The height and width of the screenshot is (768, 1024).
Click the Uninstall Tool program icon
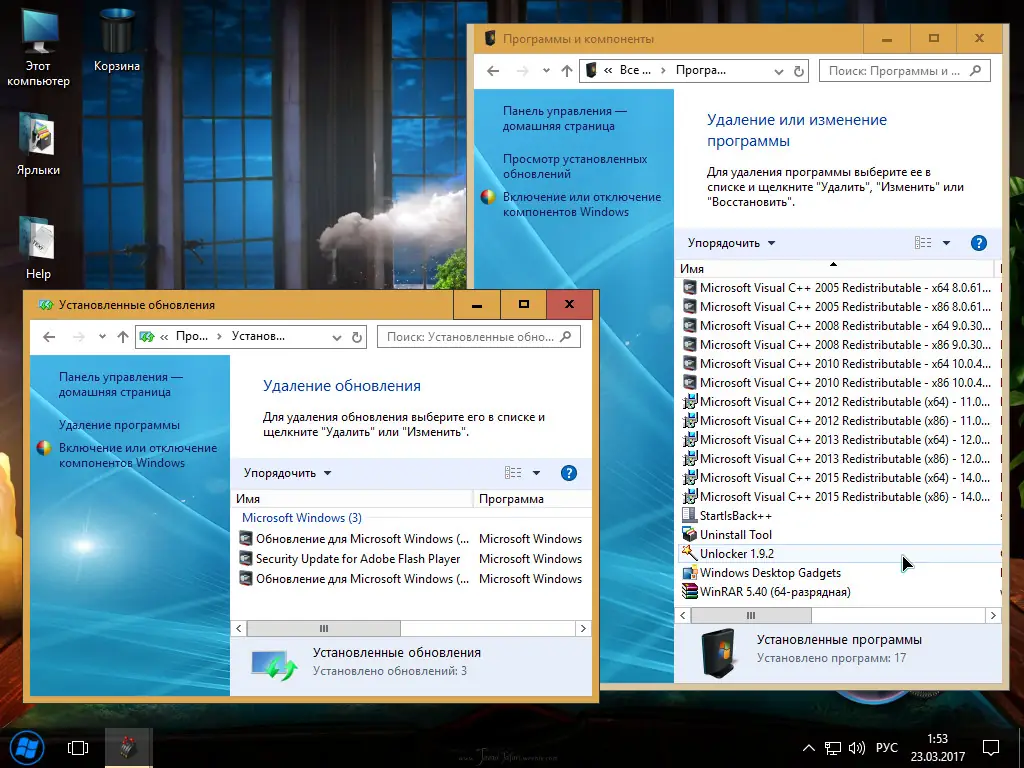click(689, 534)
